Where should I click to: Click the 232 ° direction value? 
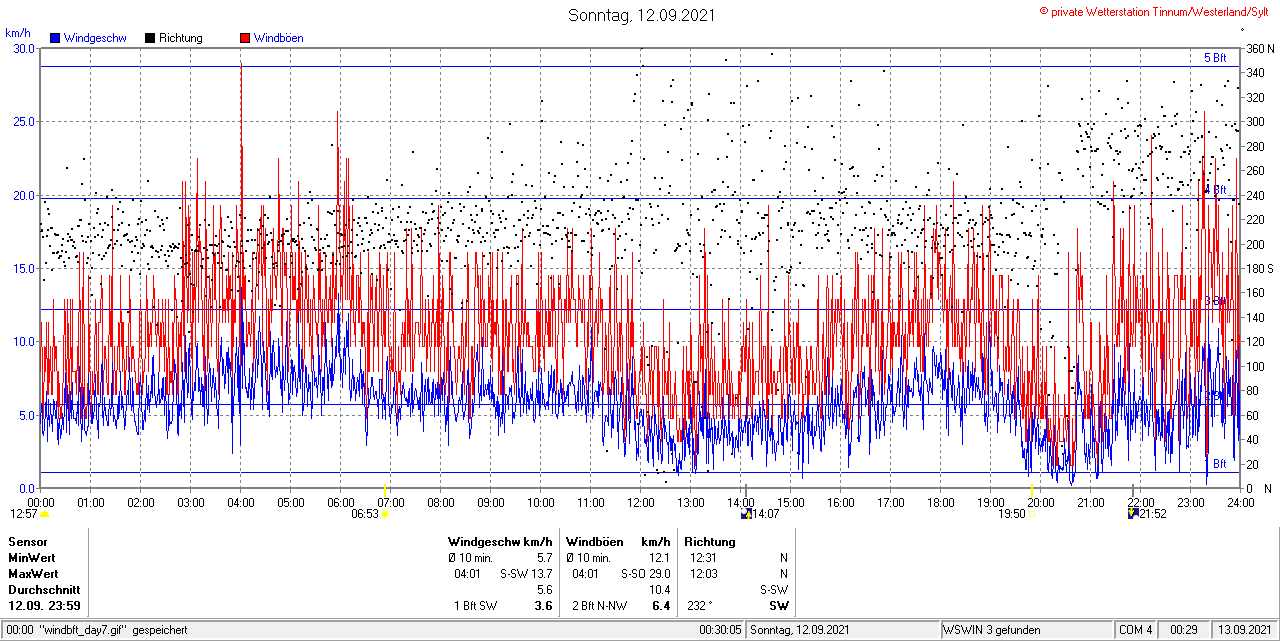click(x=700, y=606)
